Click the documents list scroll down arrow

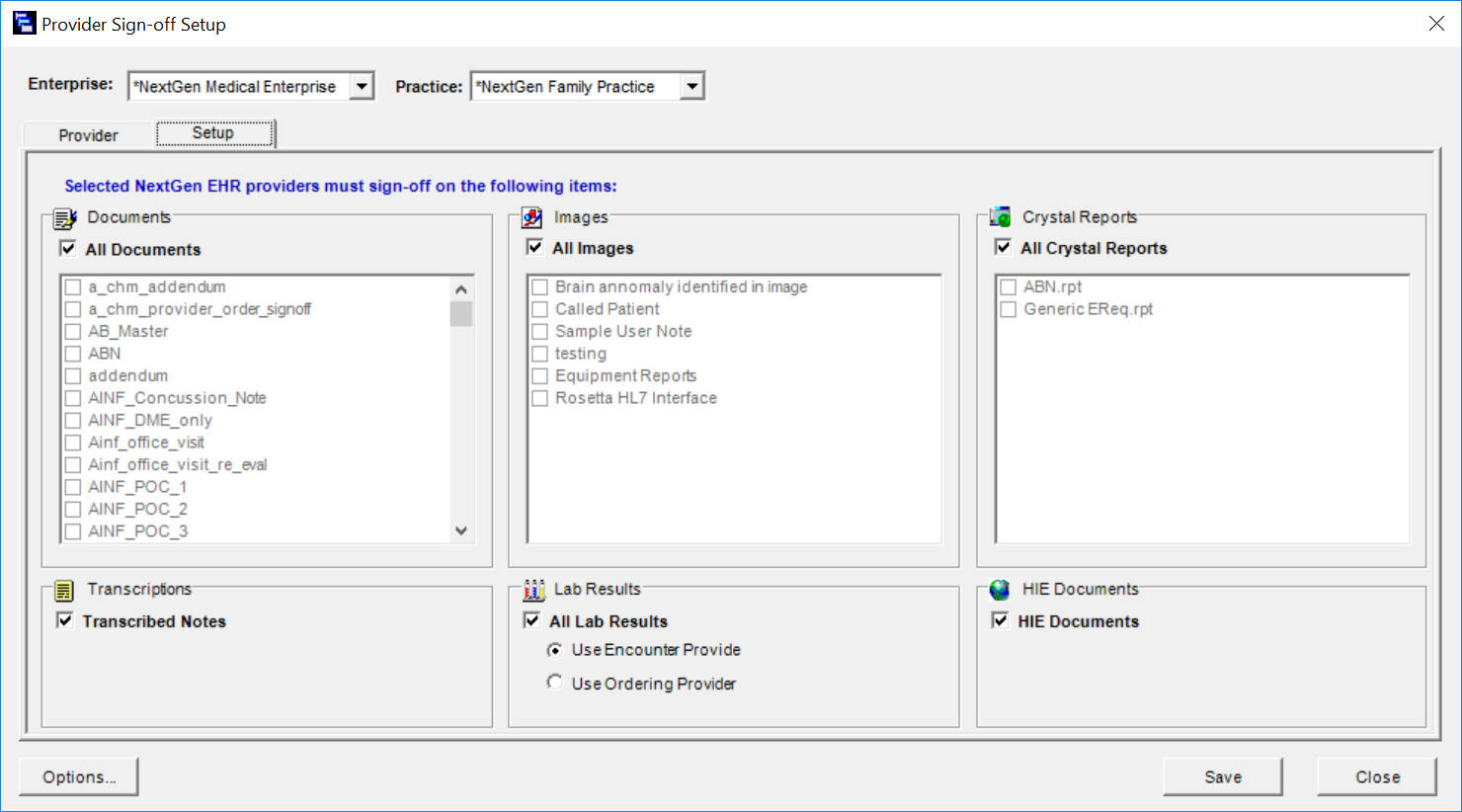(461, 530)
